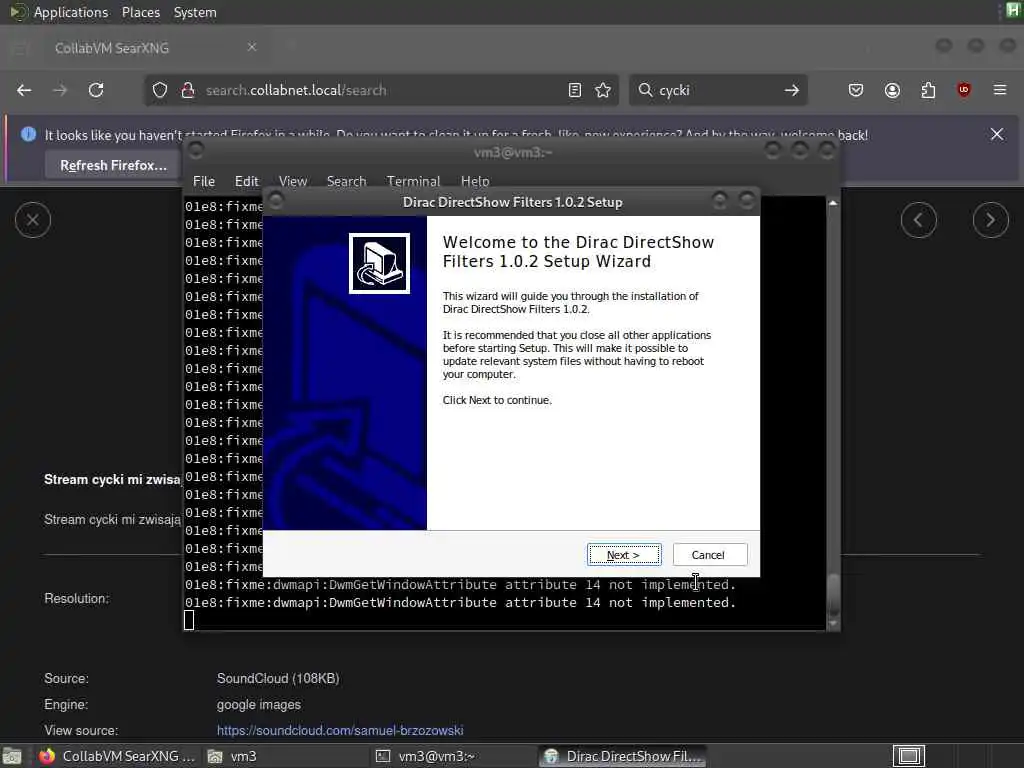Image resolution: width=1024 pixels, height=768 pixels.
Task: Open the System menu in top panel
Action: pos(195,12)
